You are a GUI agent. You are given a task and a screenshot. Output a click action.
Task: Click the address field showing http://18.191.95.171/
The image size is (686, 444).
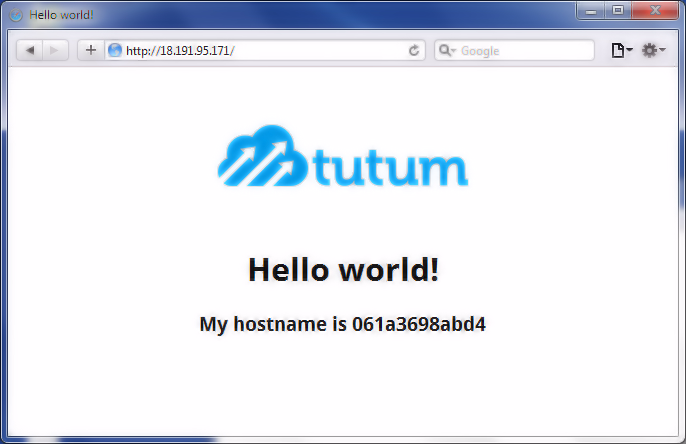pos(260,50)
